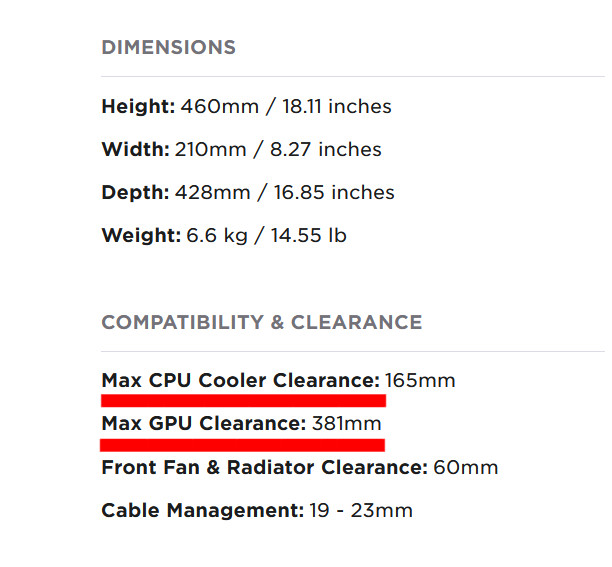Viewport: 612px width, 567px height.
Task: Select the Height 460mm specification line
Action: coord(246,107)
